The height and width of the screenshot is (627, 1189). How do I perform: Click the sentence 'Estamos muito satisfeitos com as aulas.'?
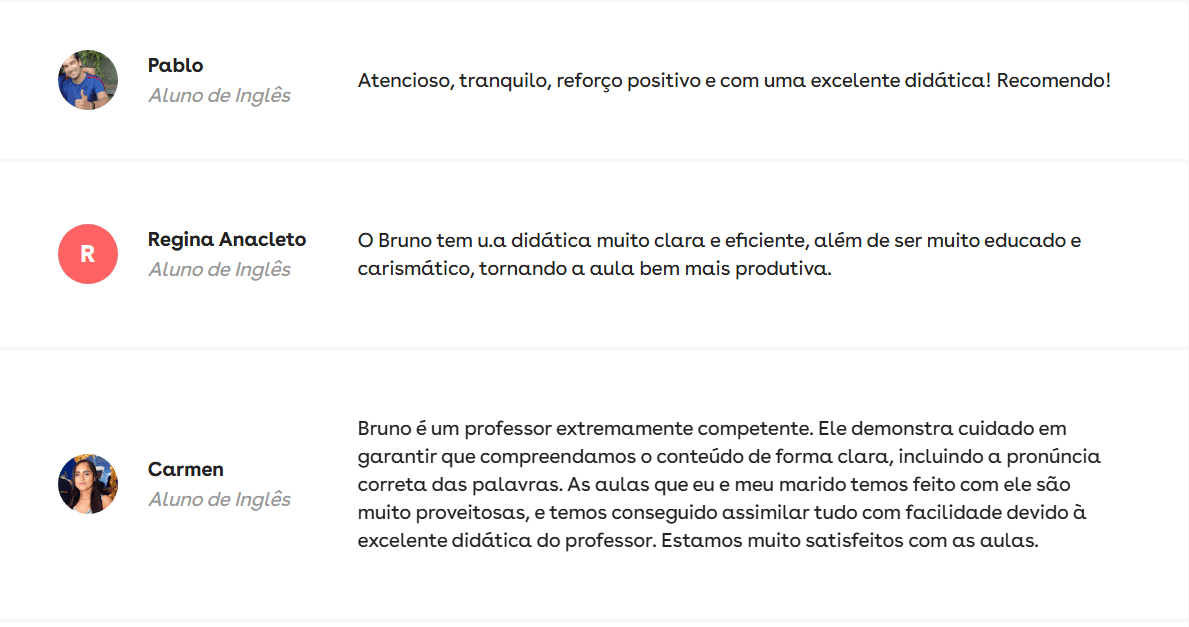[850, 541]
